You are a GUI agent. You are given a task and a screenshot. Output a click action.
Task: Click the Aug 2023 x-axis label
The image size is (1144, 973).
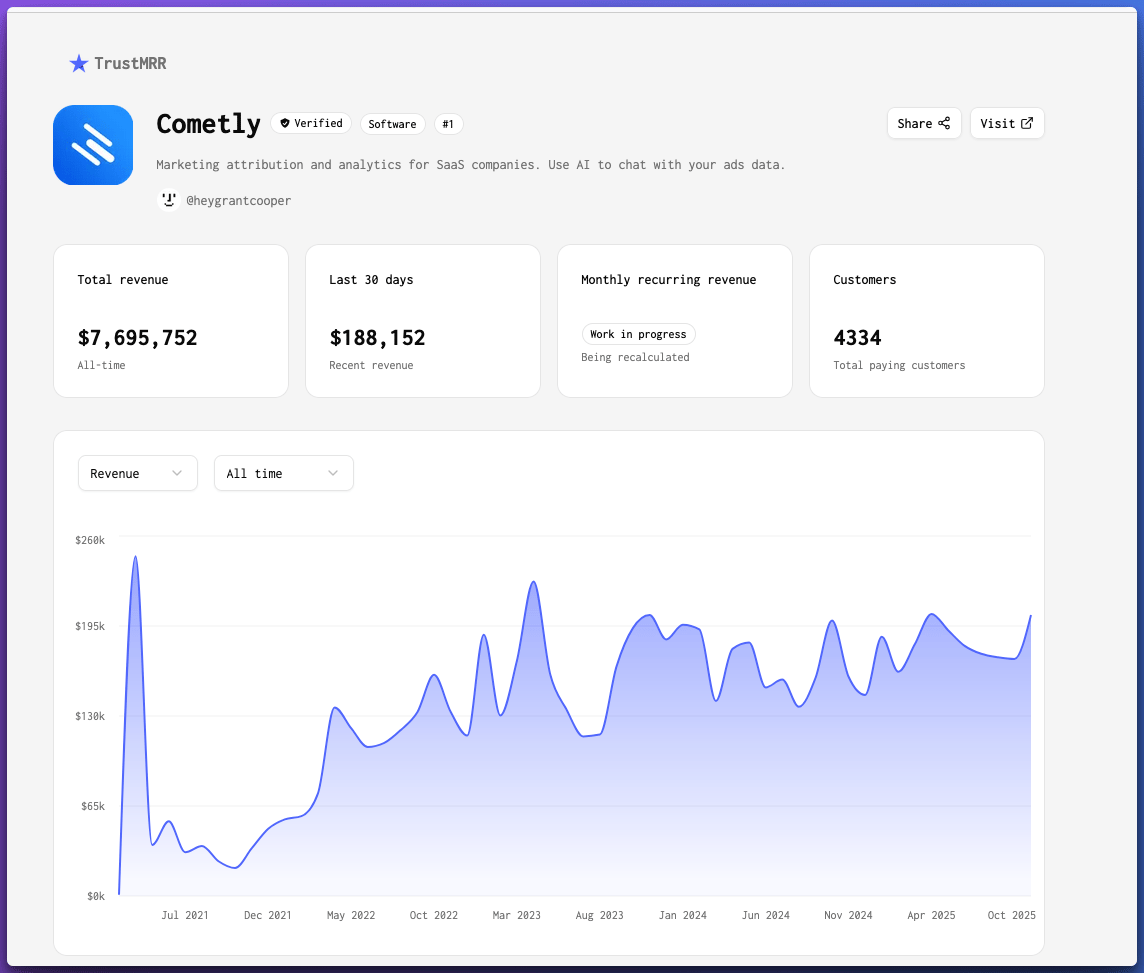(600, 915)
